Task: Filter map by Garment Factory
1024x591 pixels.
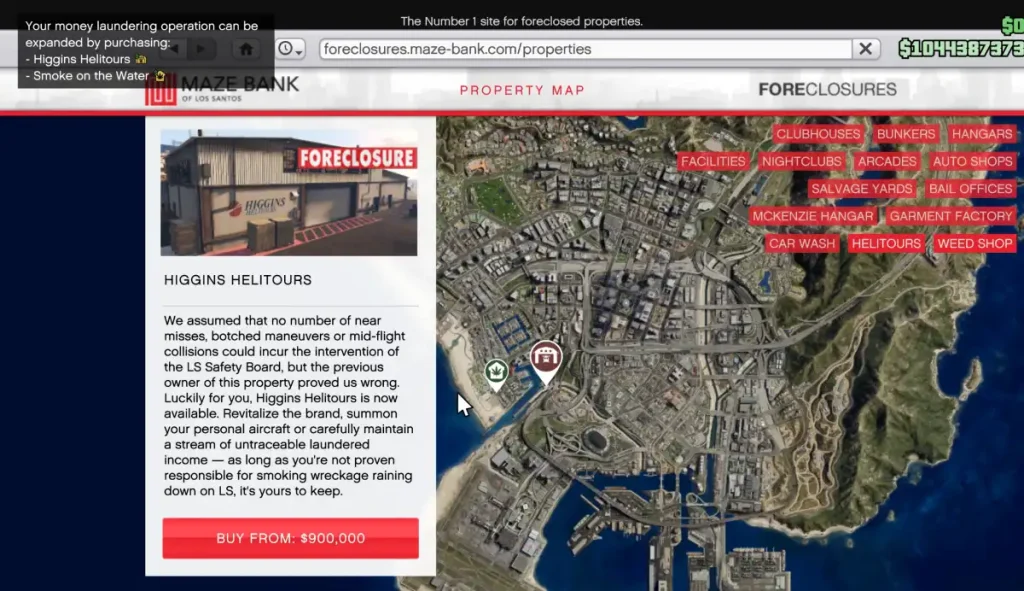Action: coord(951,216)
